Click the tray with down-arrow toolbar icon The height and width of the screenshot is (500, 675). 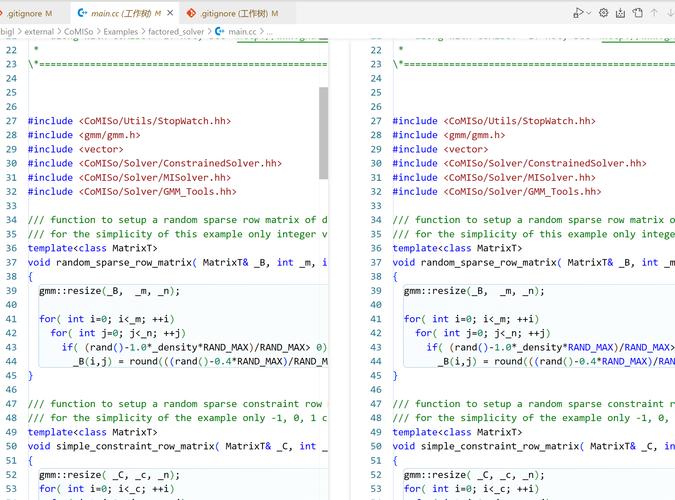coord(621,13)
